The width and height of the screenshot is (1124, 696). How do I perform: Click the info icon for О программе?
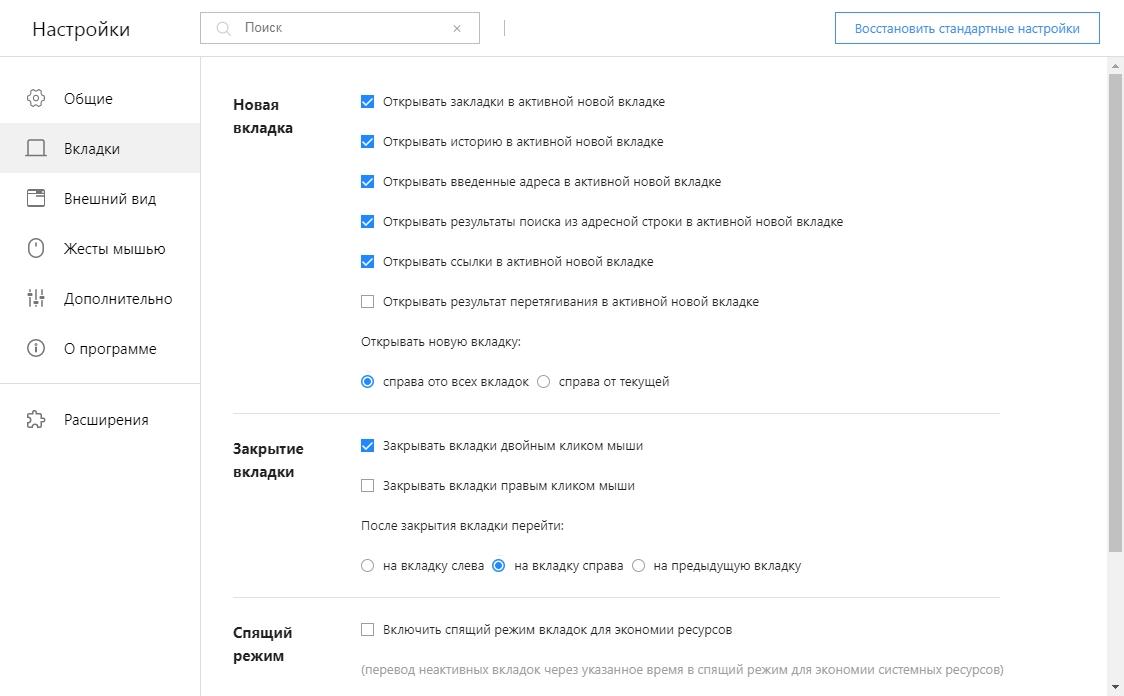36,348
